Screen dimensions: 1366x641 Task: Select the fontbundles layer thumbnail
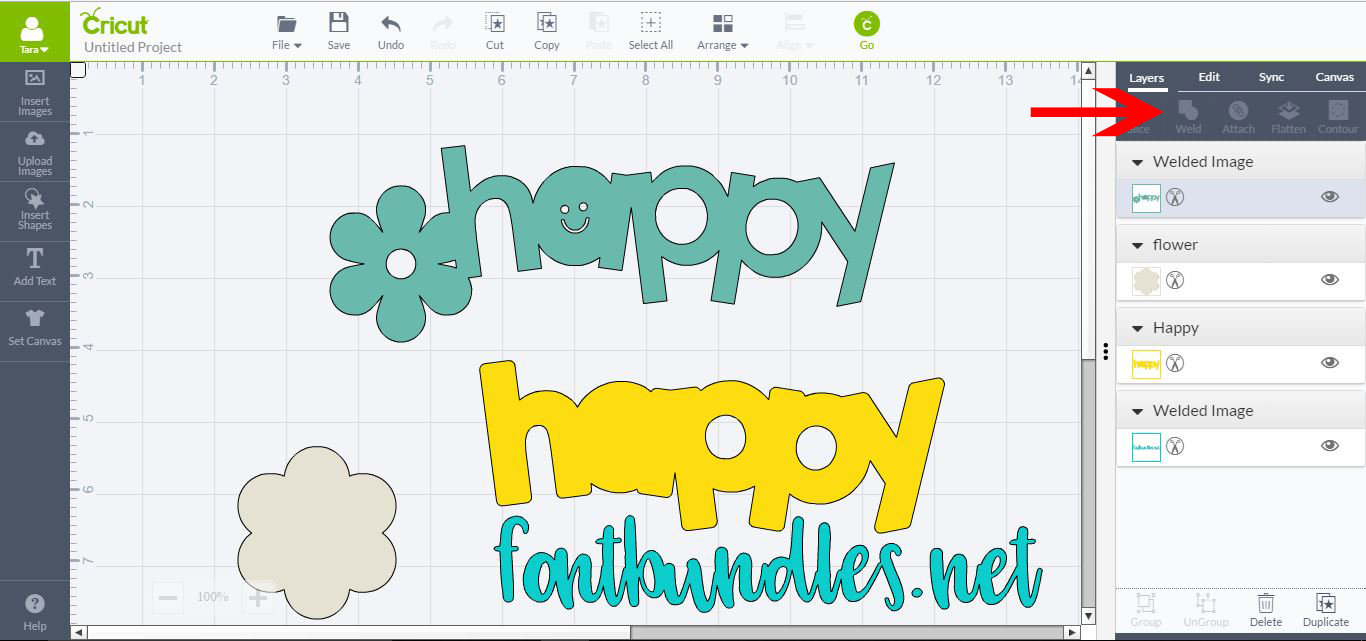click(x=1146, y=447)
